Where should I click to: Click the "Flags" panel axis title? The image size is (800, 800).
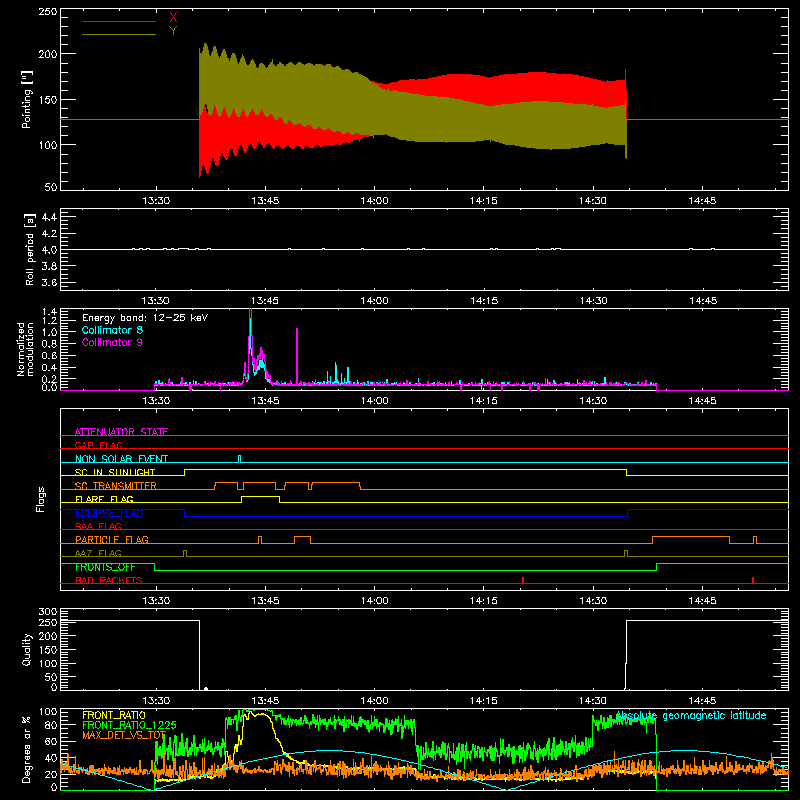pyautogui.click(x=41, y=499)
